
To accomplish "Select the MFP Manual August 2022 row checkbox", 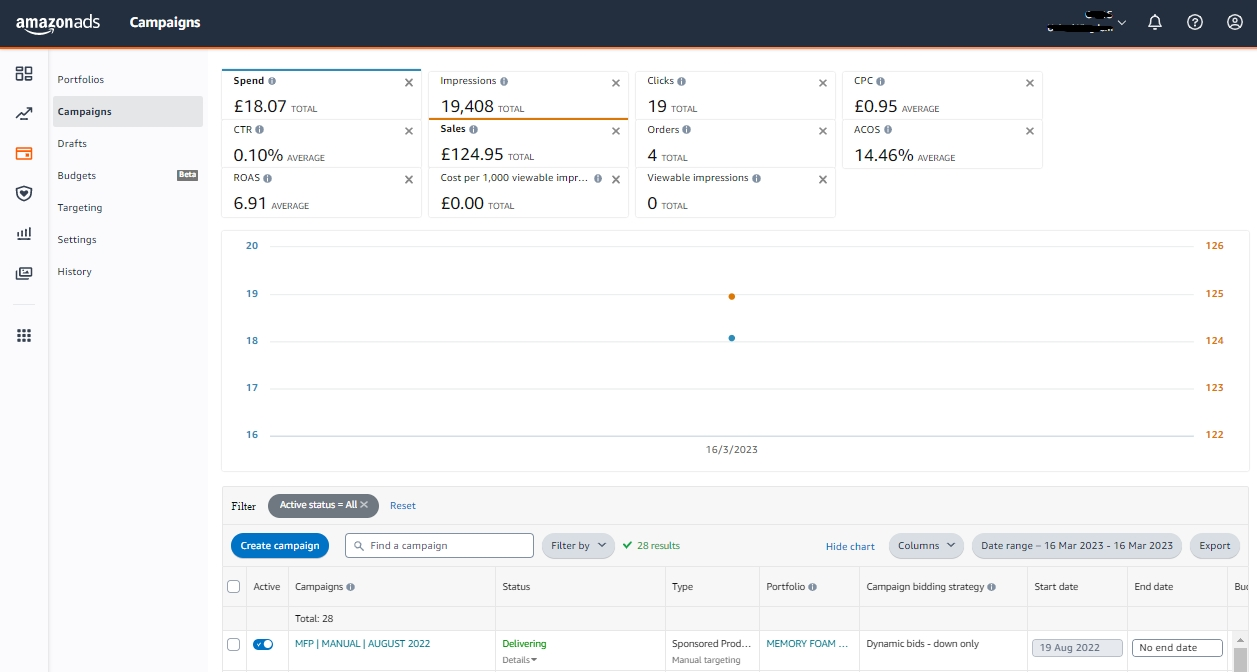I will tap(233, 645).
